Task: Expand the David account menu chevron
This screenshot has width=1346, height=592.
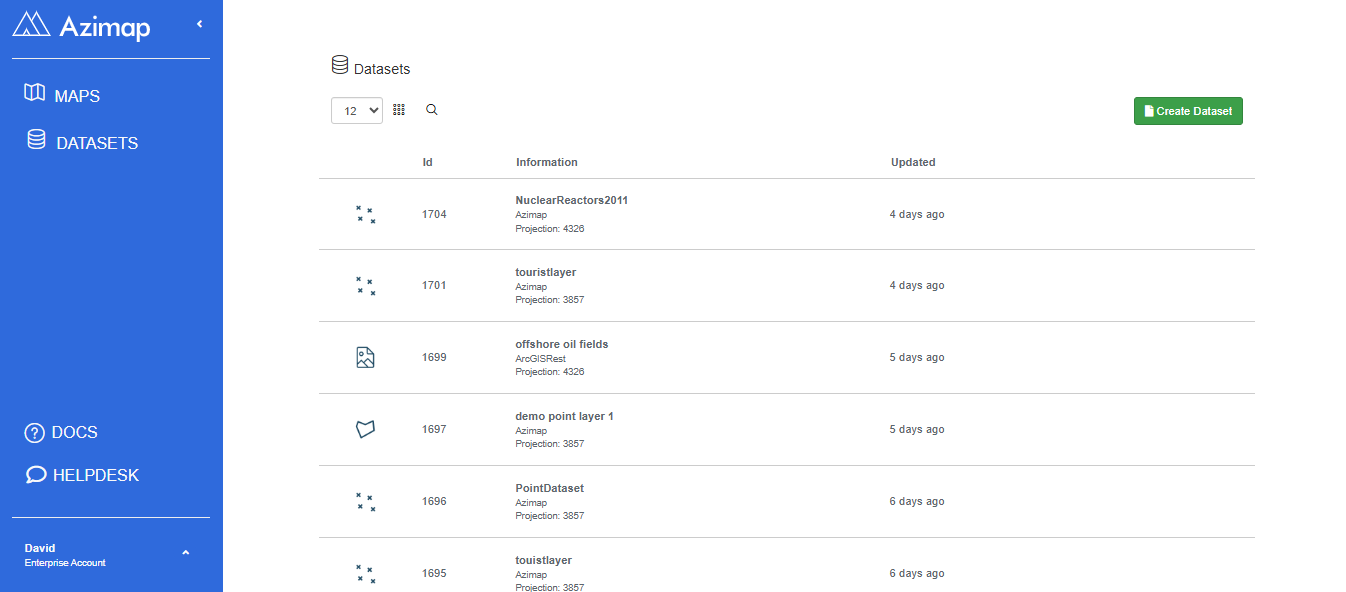Action: tap(185, 553)
